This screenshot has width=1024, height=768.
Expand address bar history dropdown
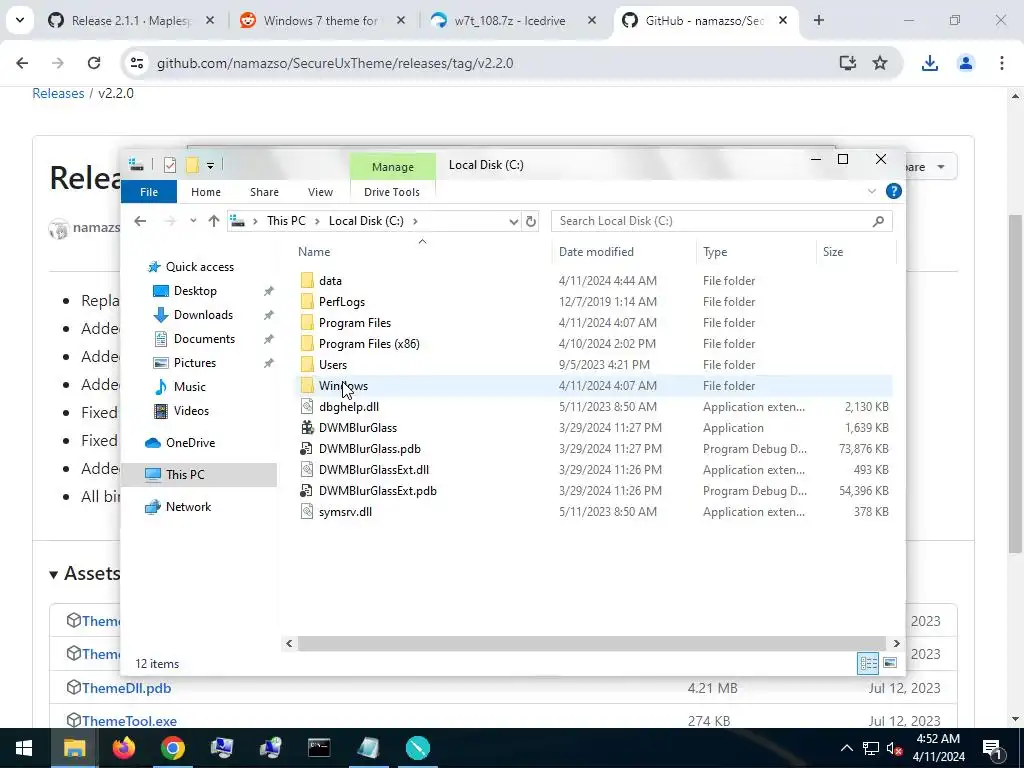click(x=513, y=222)
